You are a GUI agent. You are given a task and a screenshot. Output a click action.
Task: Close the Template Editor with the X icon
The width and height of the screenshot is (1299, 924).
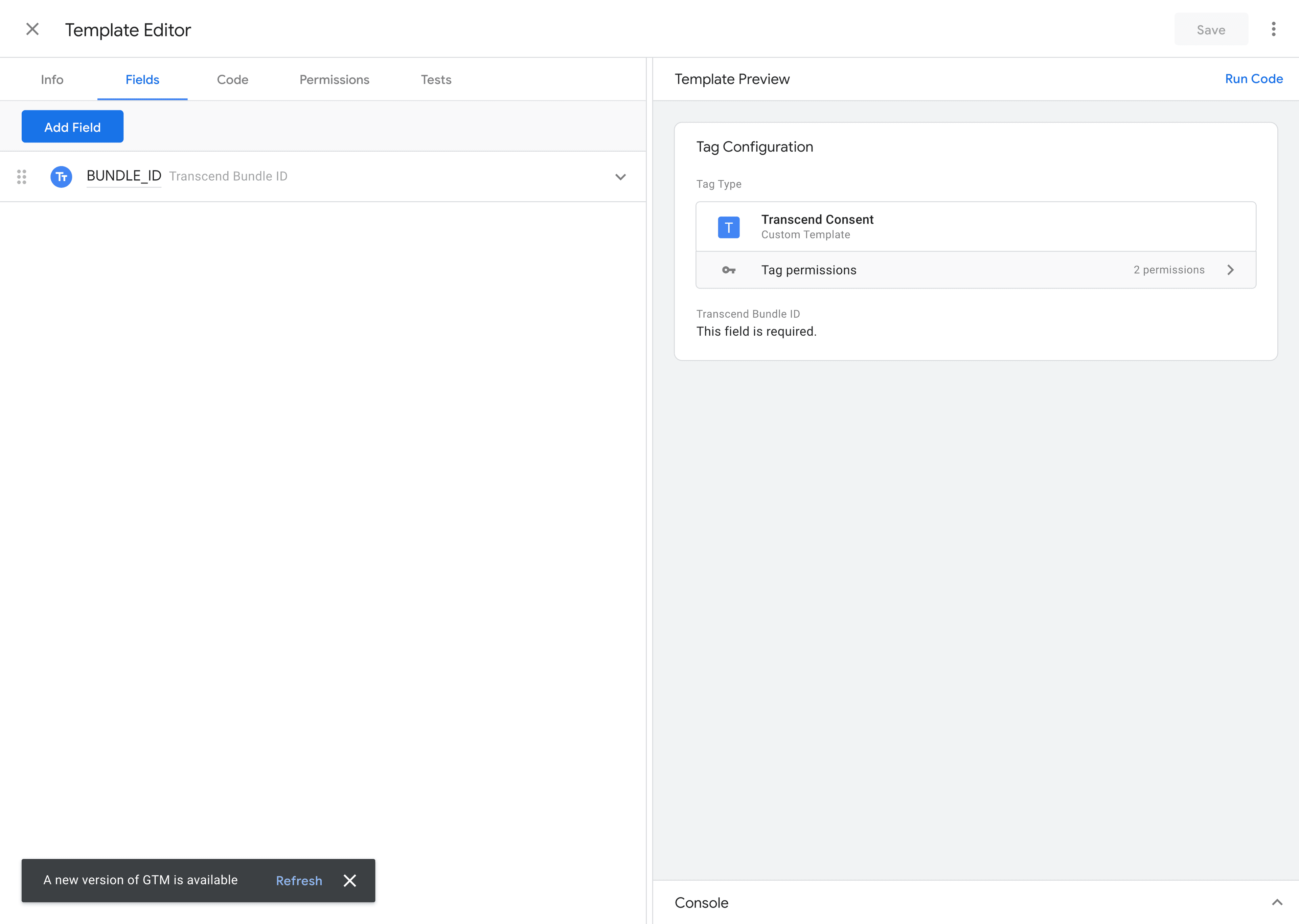32,29
